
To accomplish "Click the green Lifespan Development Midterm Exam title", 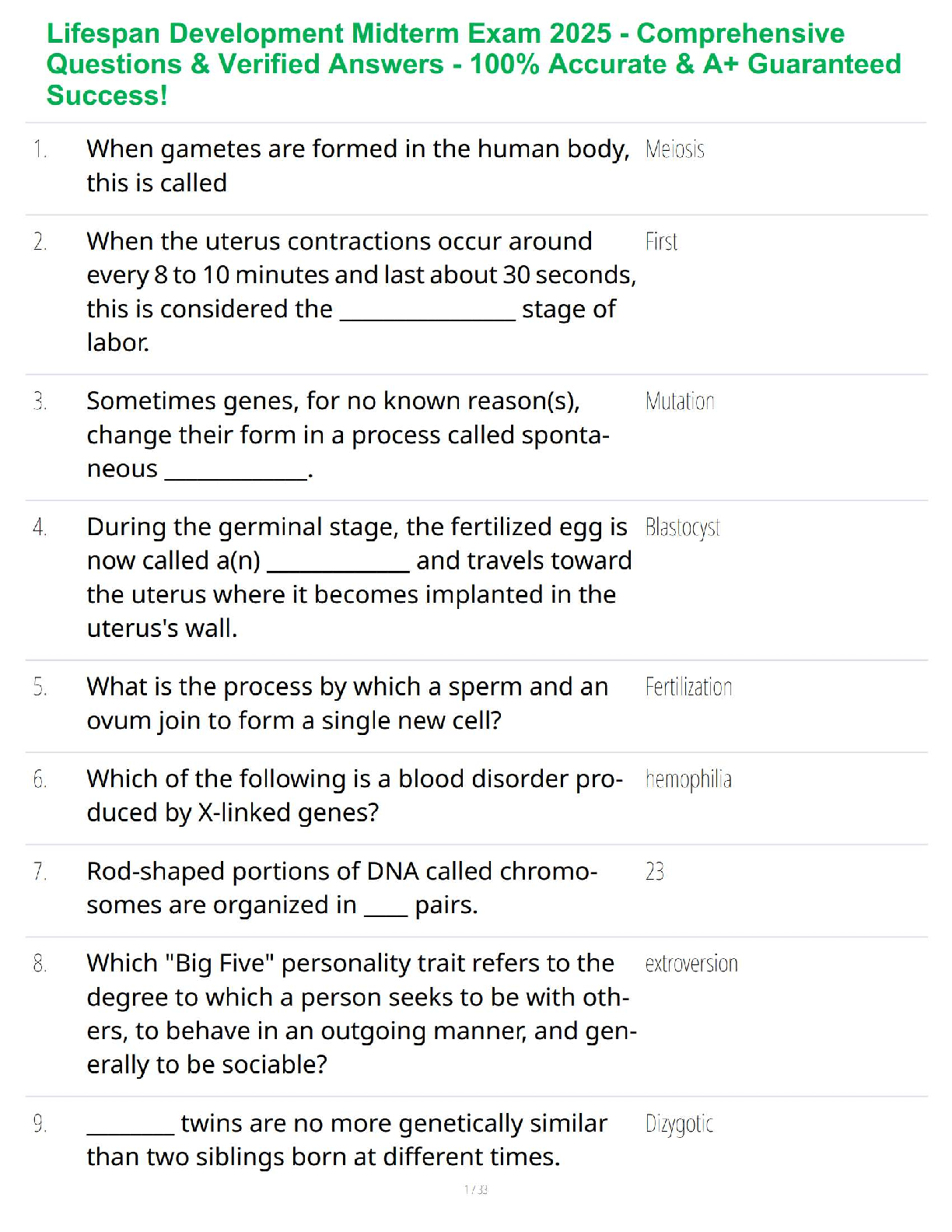I will (x=473, y=64).
